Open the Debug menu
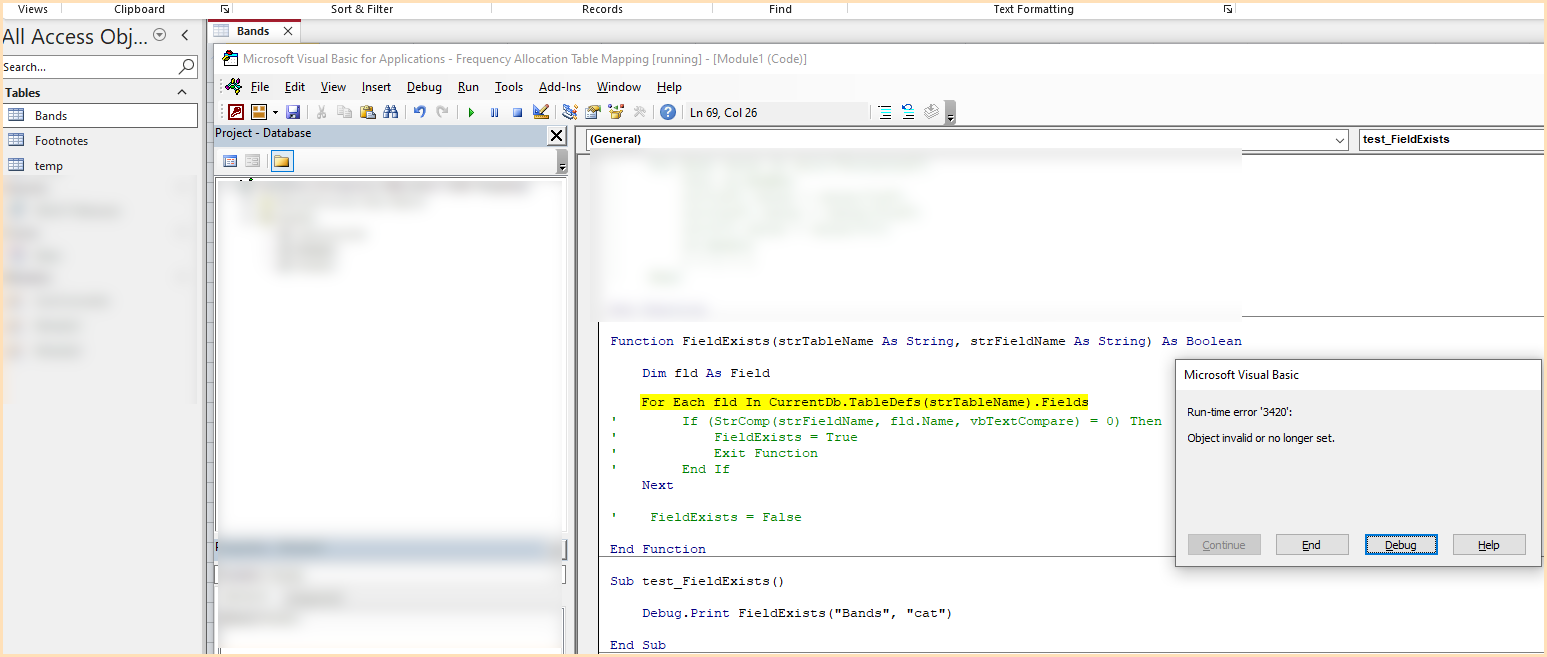The width and height of the screenshot is (1547, 657). pyautogui.click(x=424, y=87)
